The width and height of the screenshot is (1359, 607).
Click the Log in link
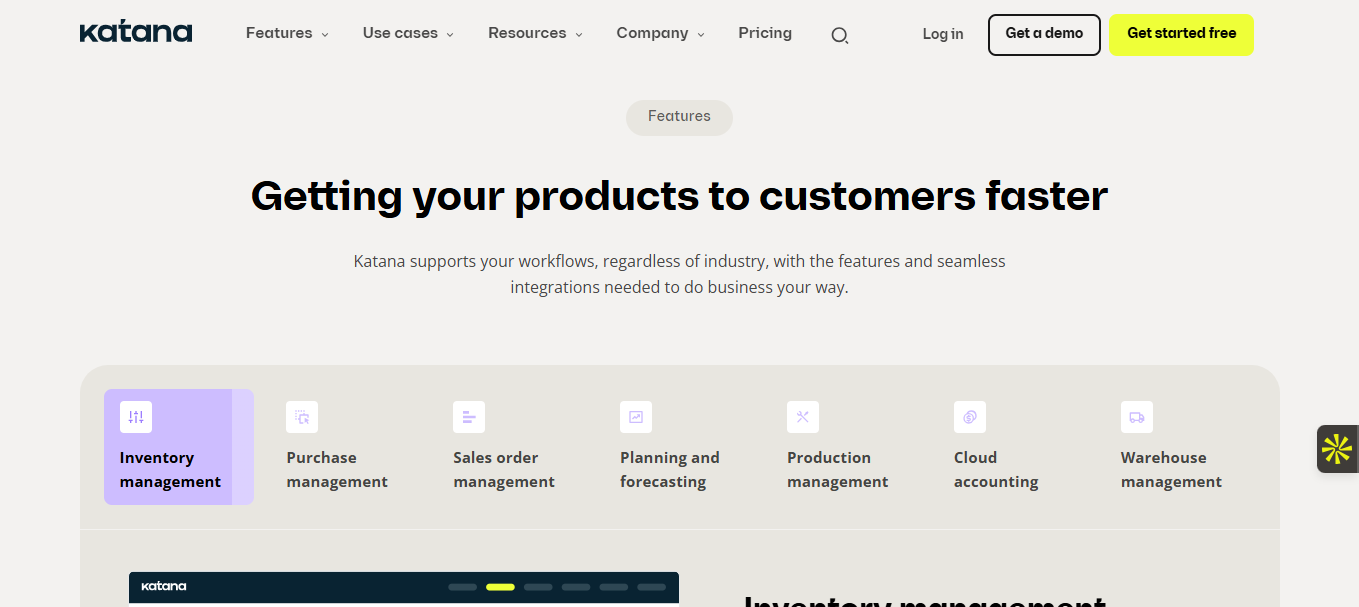point(943,34)
